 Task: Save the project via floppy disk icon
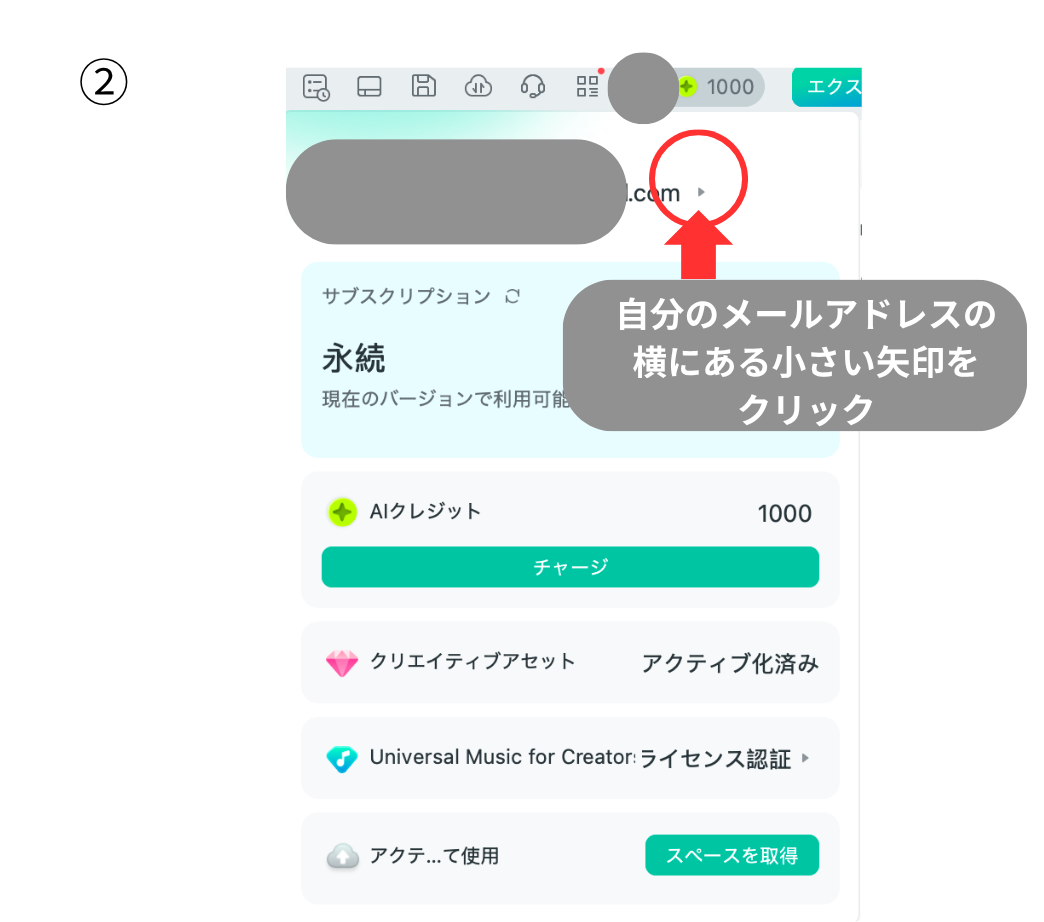click(423, 87)
